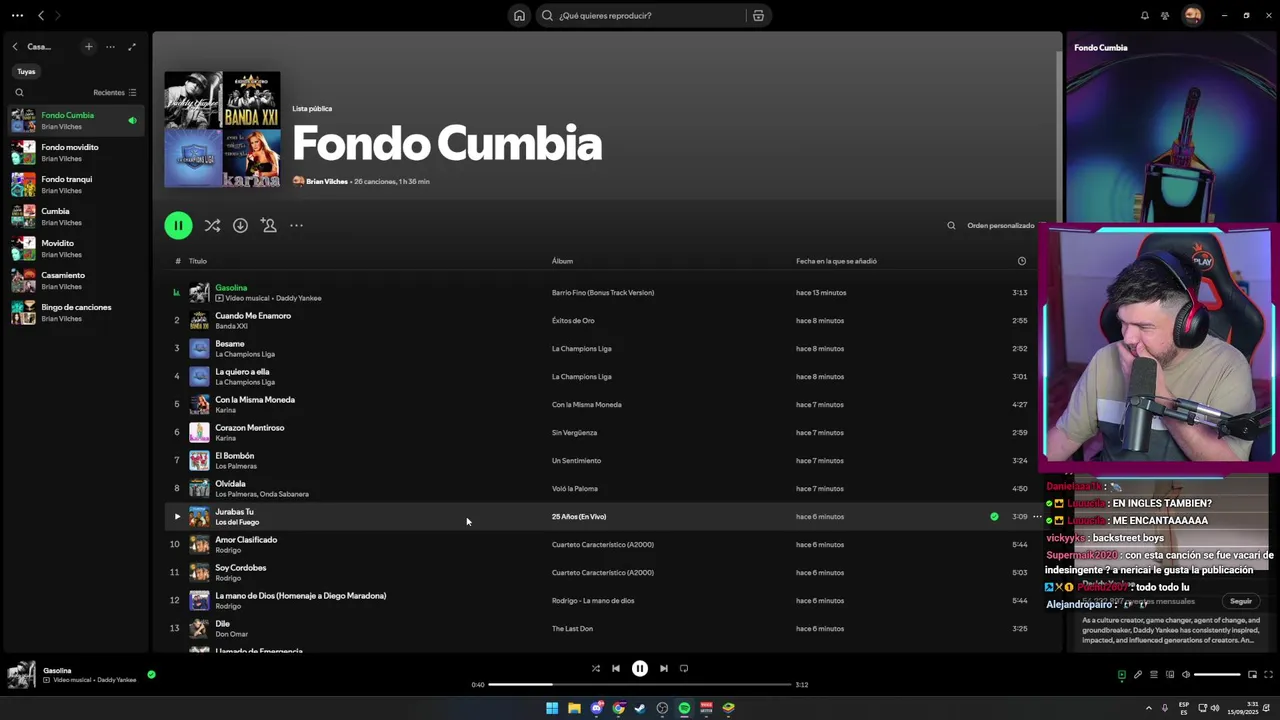Open Fondo Cumbia title in Now Playing panel
Screen dimensions: 1280x720
point(1100,47)
